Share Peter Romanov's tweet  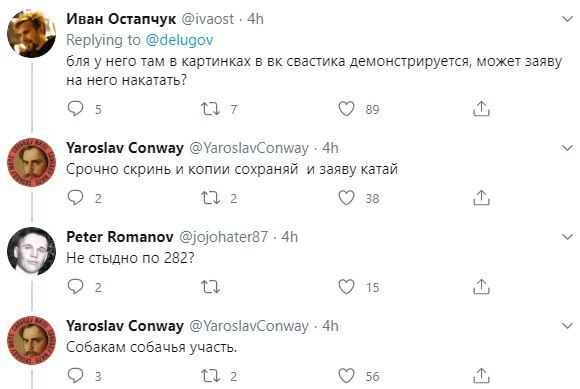click(481, 287)
